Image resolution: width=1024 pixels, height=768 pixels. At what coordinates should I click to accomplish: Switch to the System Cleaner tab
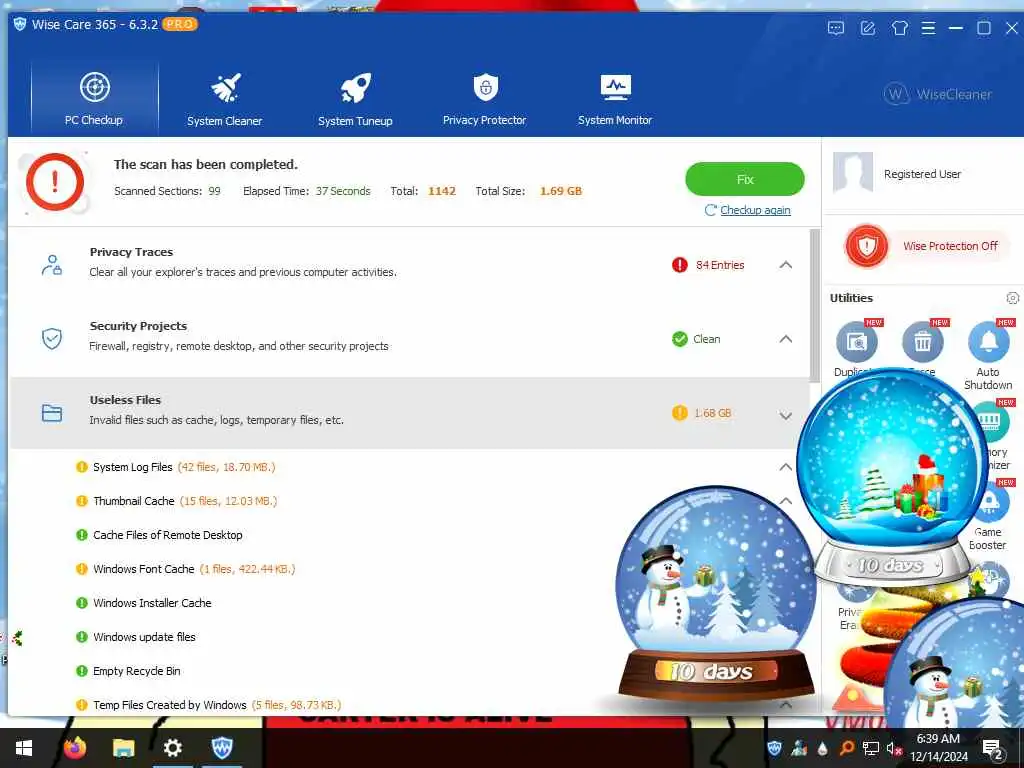(x=225, y=99)
